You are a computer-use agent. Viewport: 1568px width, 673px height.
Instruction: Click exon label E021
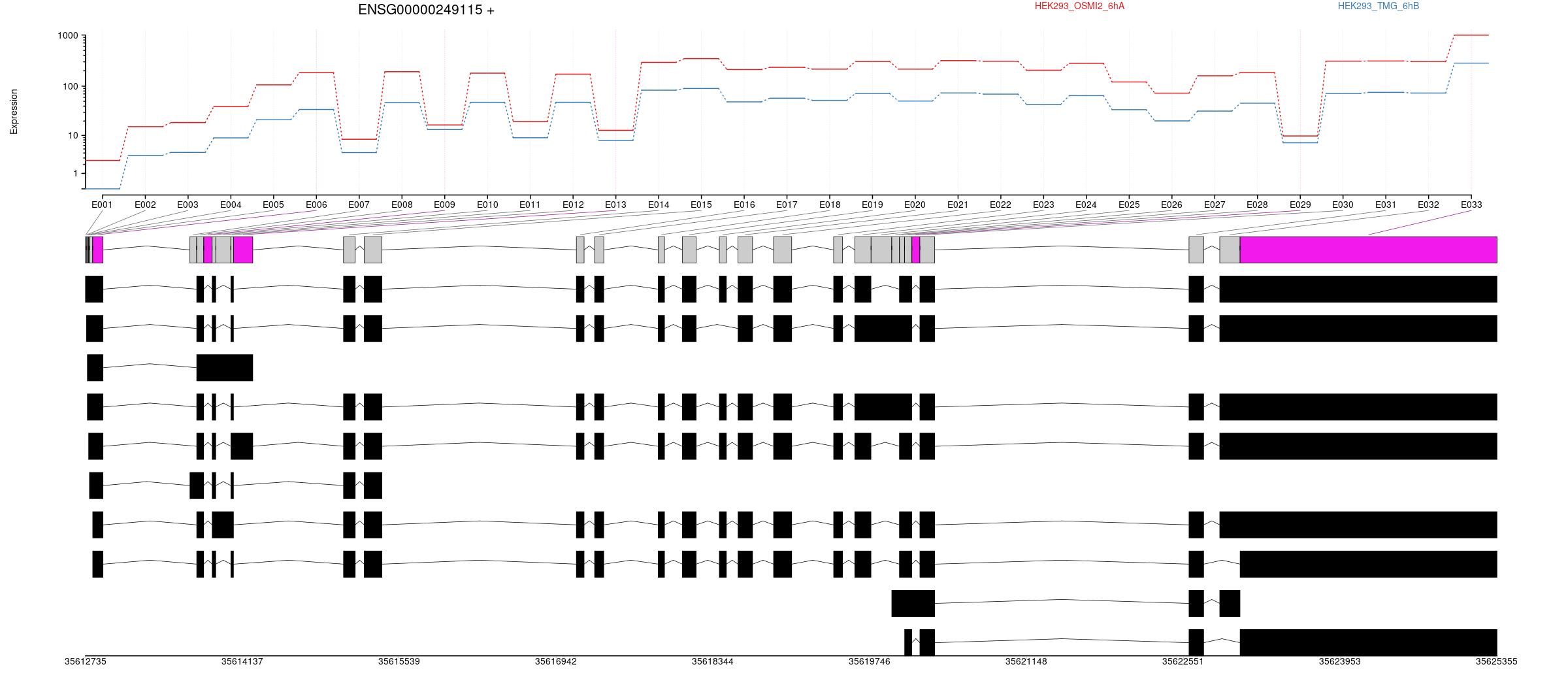(x=958, y=205)
